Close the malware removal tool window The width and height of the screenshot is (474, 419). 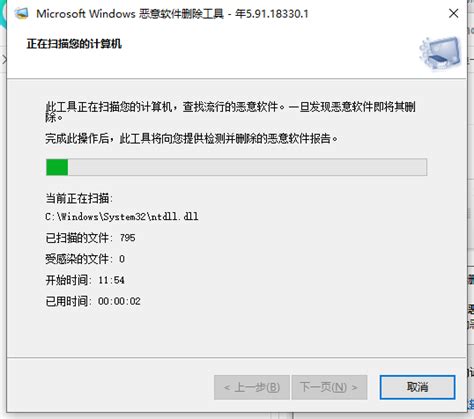coord(453,13)
